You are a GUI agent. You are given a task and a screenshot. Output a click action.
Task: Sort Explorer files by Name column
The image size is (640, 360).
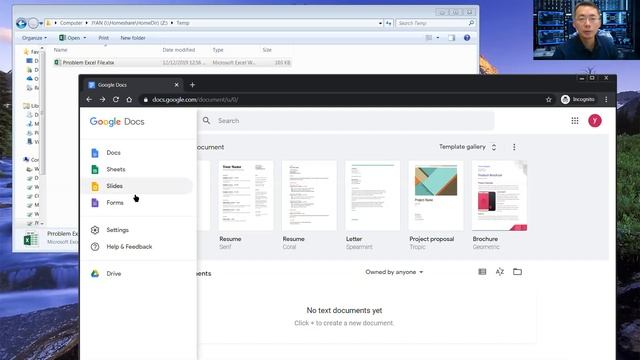click(x=60, y=50)
